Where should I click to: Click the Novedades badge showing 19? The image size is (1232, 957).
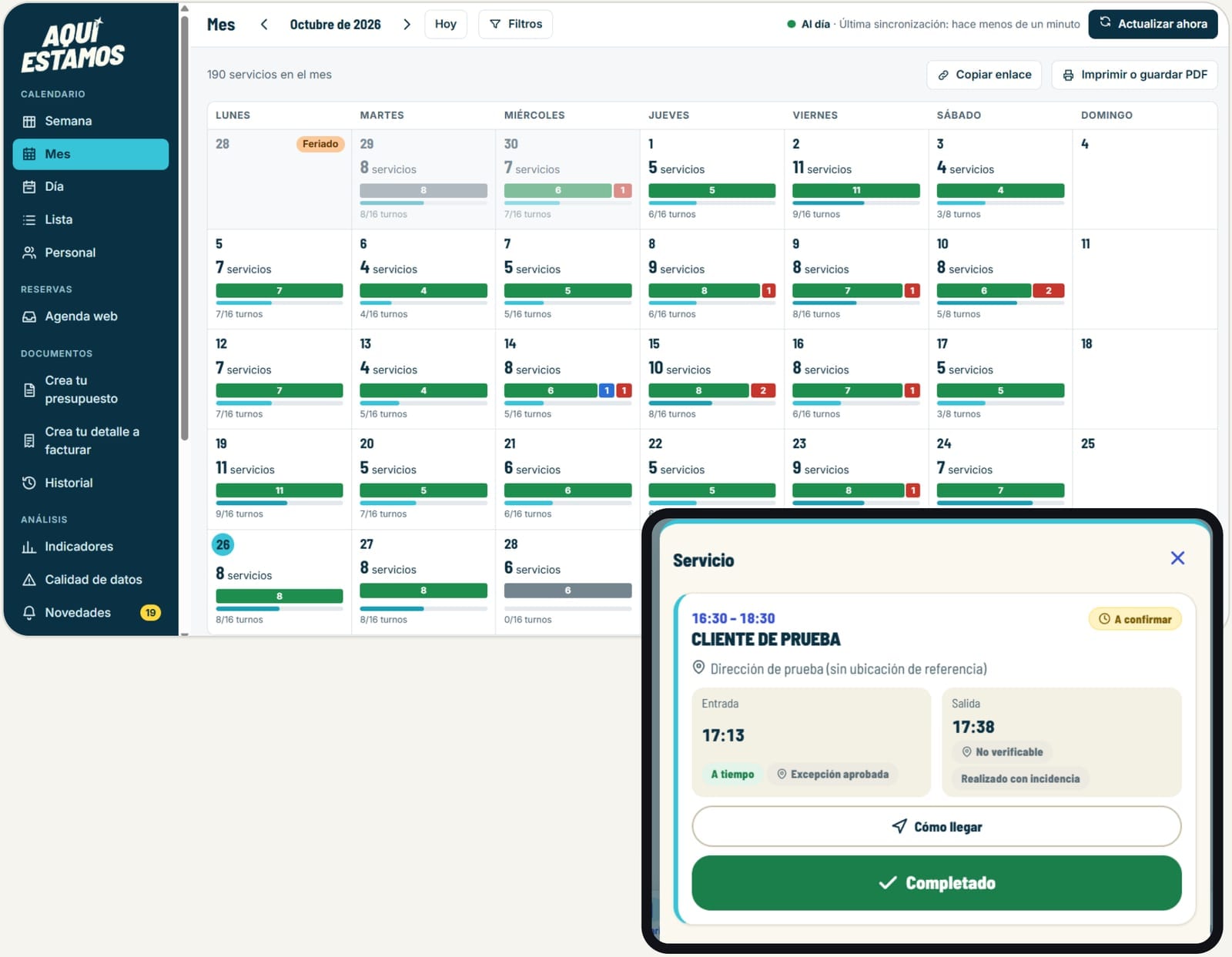pyautogui.click(x=150, y=613)
